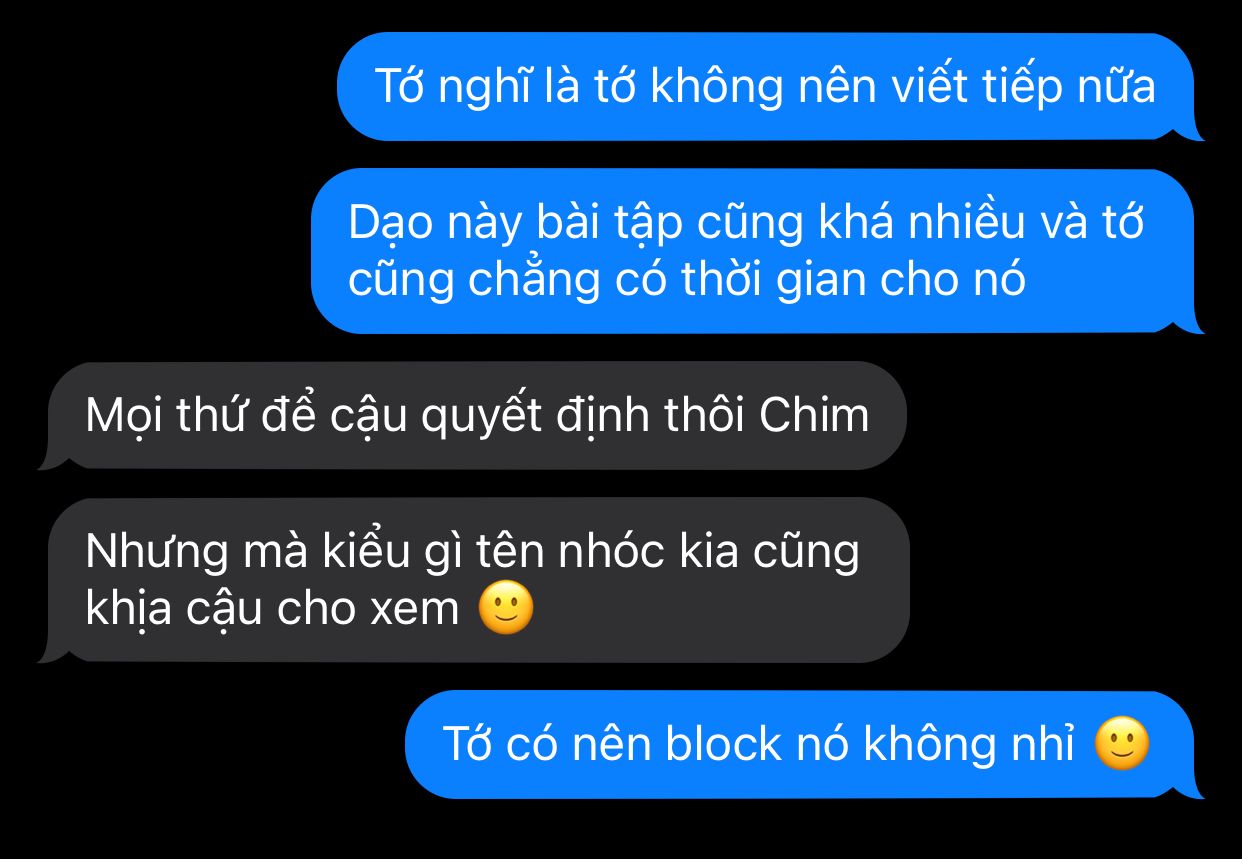The width and height of the screenshot is (1242, 859).
Task: Tap the "Mọi thứ để cậu quyết định" message
Action: pos(472,415)
